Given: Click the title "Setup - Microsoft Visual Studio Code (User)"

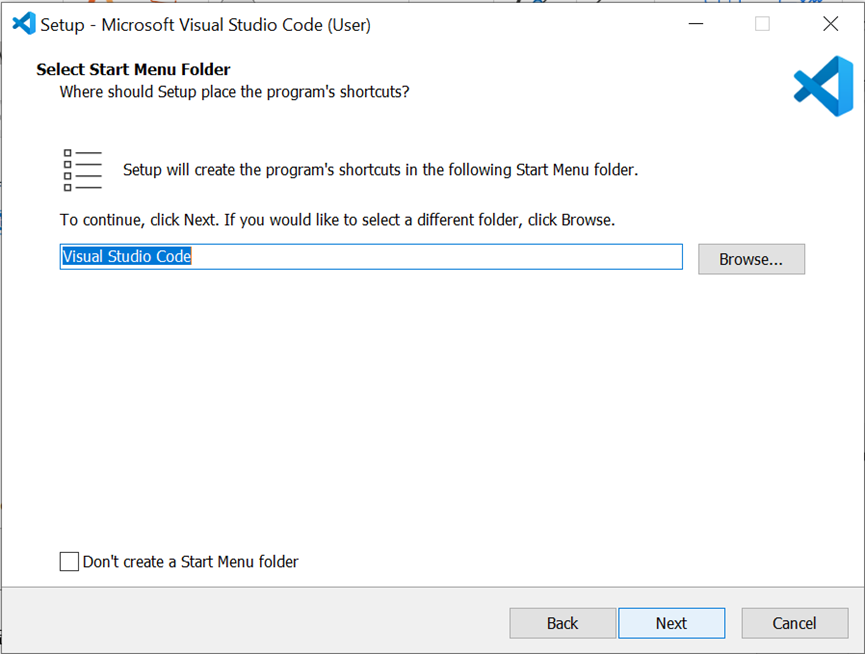Looking at the screenshot, I should [x=205, y=25].
